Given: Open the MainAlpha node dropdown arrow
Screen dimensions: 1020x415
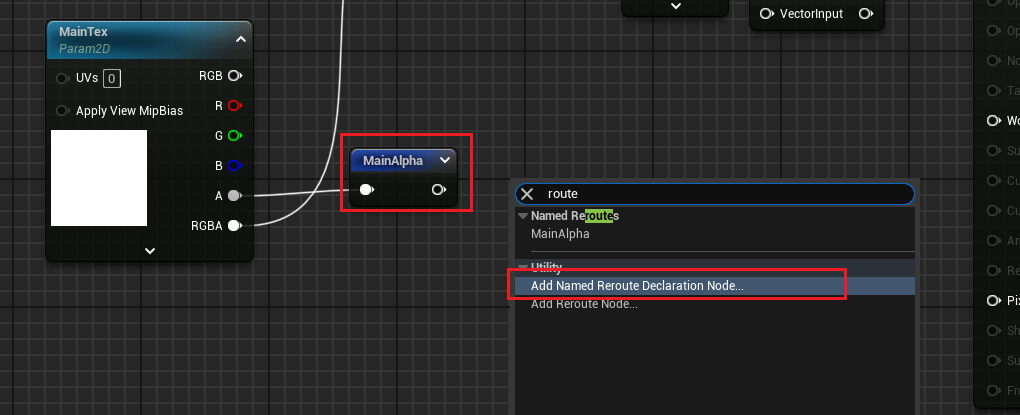Looking at the screenshot, I should coord(444,160).
